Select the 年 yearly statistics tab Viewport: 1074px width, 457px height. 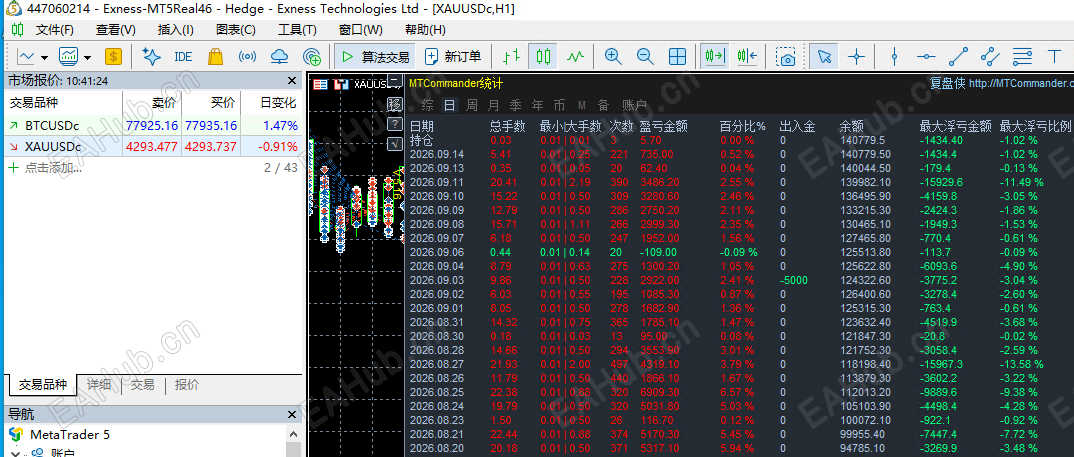pyautogui.click(x=538, y=106)
